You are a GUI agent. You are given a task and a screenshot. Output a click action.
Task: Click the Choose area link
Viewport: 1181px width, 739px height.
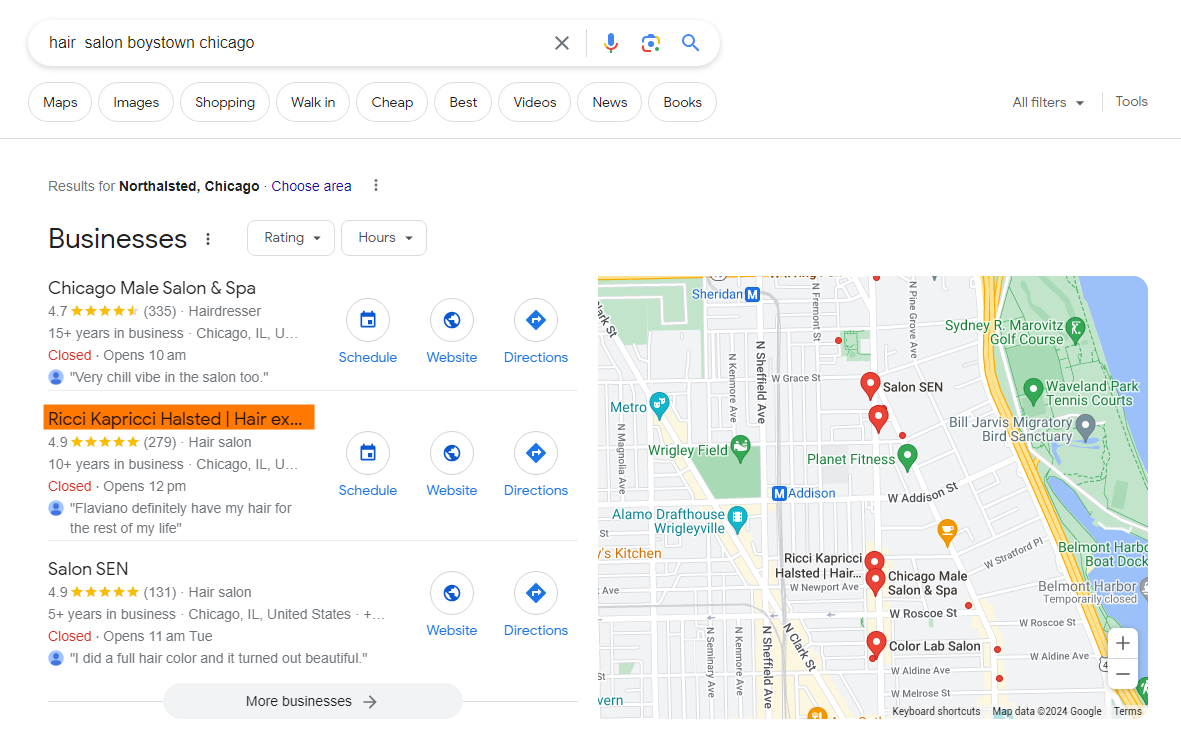(311, 186)
